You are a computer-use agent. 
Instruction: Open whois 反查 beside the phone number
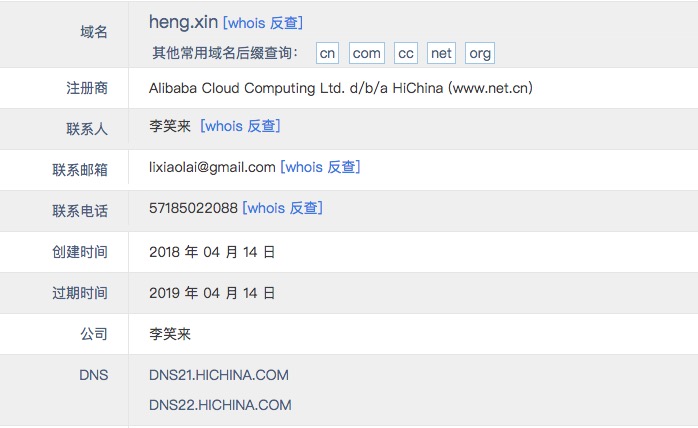point(282,208)
